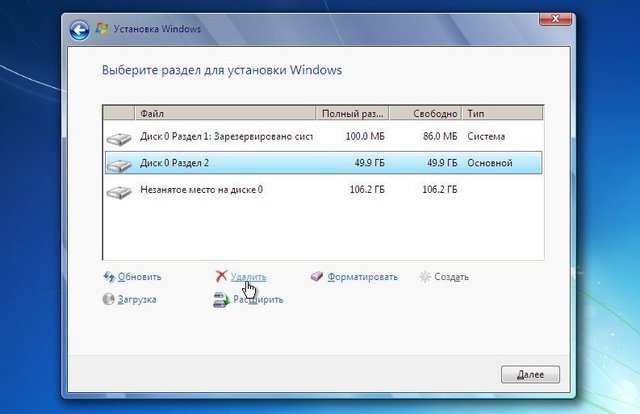Screen dimensions: 640x414
Task: Click the Далее button
Action: click(530, 374)
